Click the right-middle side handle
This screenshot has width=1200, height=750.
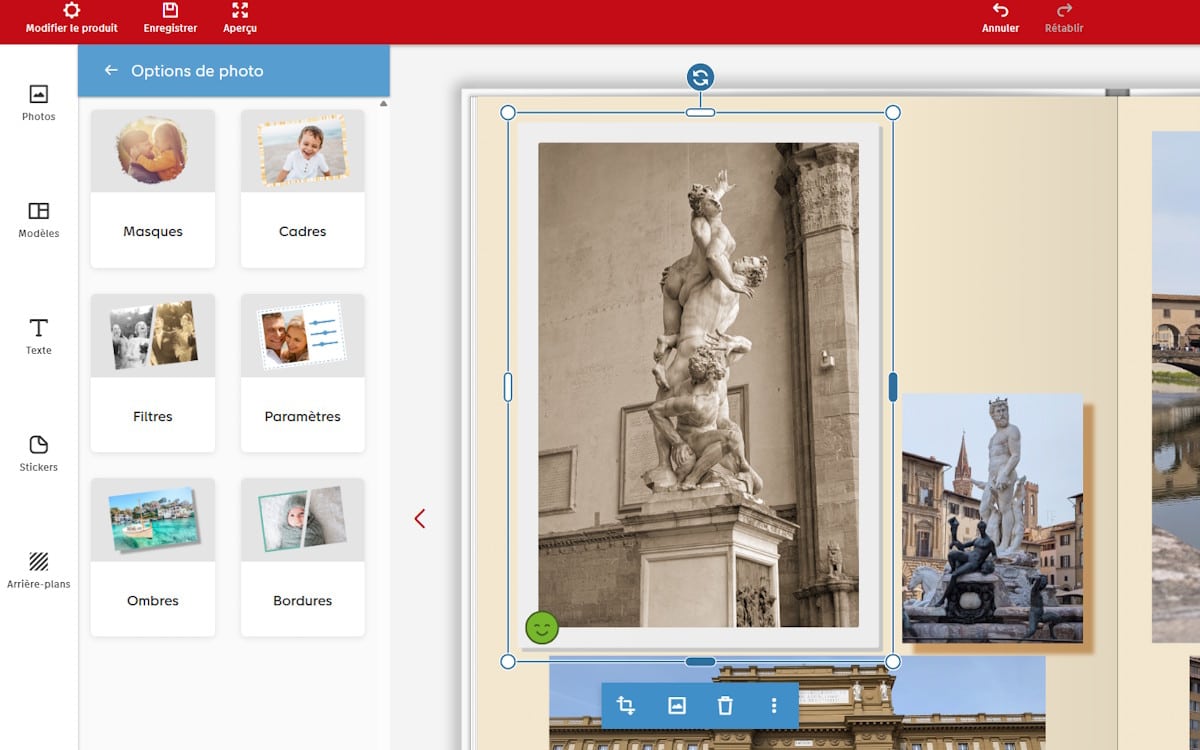pyautogui.click(x=893, y=387)
